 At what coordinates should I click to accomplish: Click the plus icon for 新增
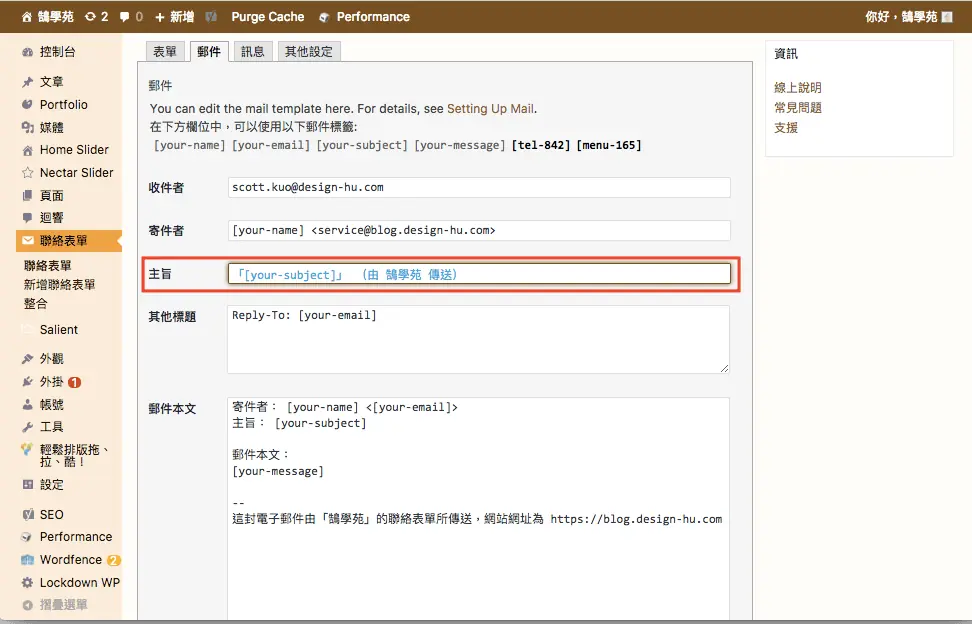pos(159,17)
